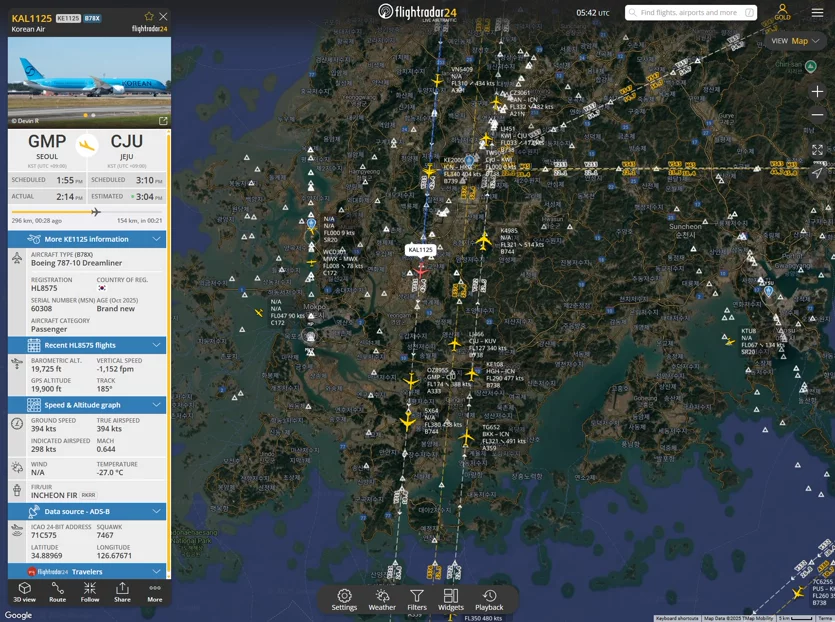
Task: Click the flight progress bar airplane marker
Action: 96,212
